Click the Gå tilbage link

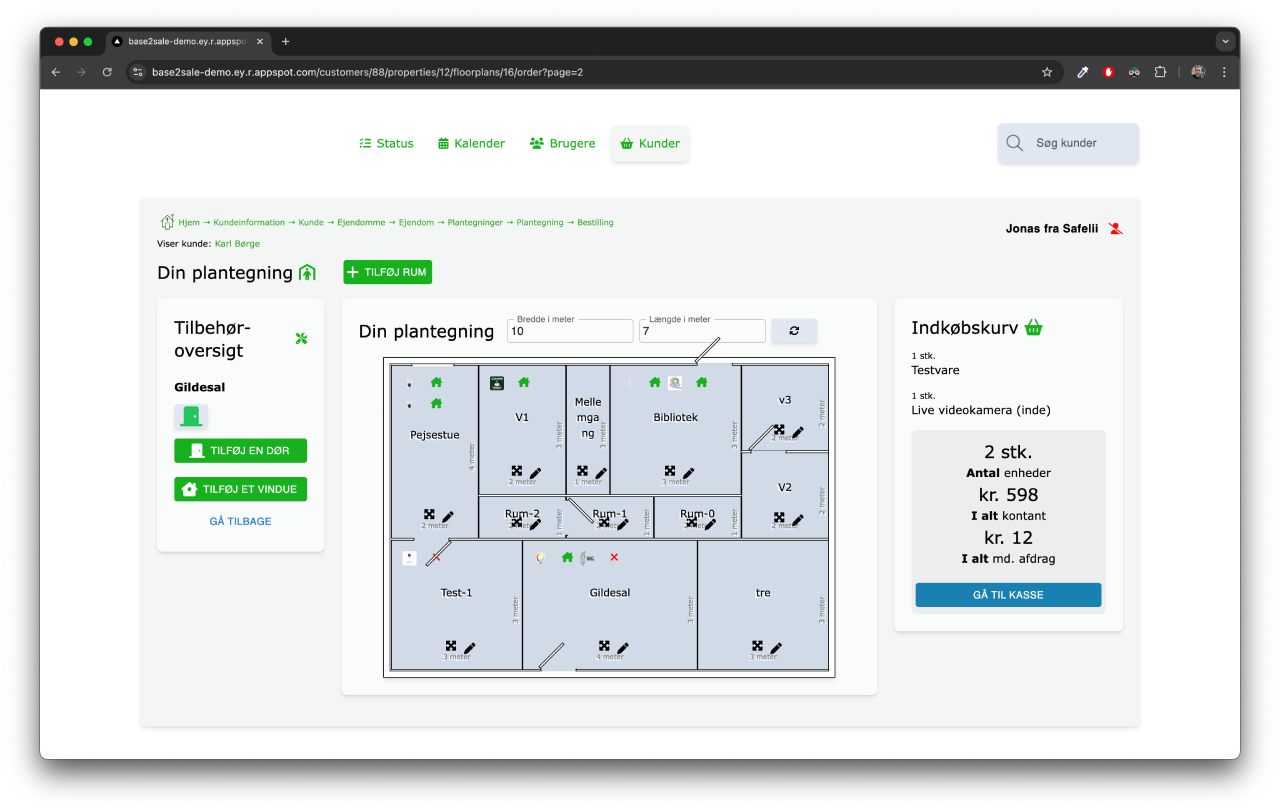pos(240,521)
